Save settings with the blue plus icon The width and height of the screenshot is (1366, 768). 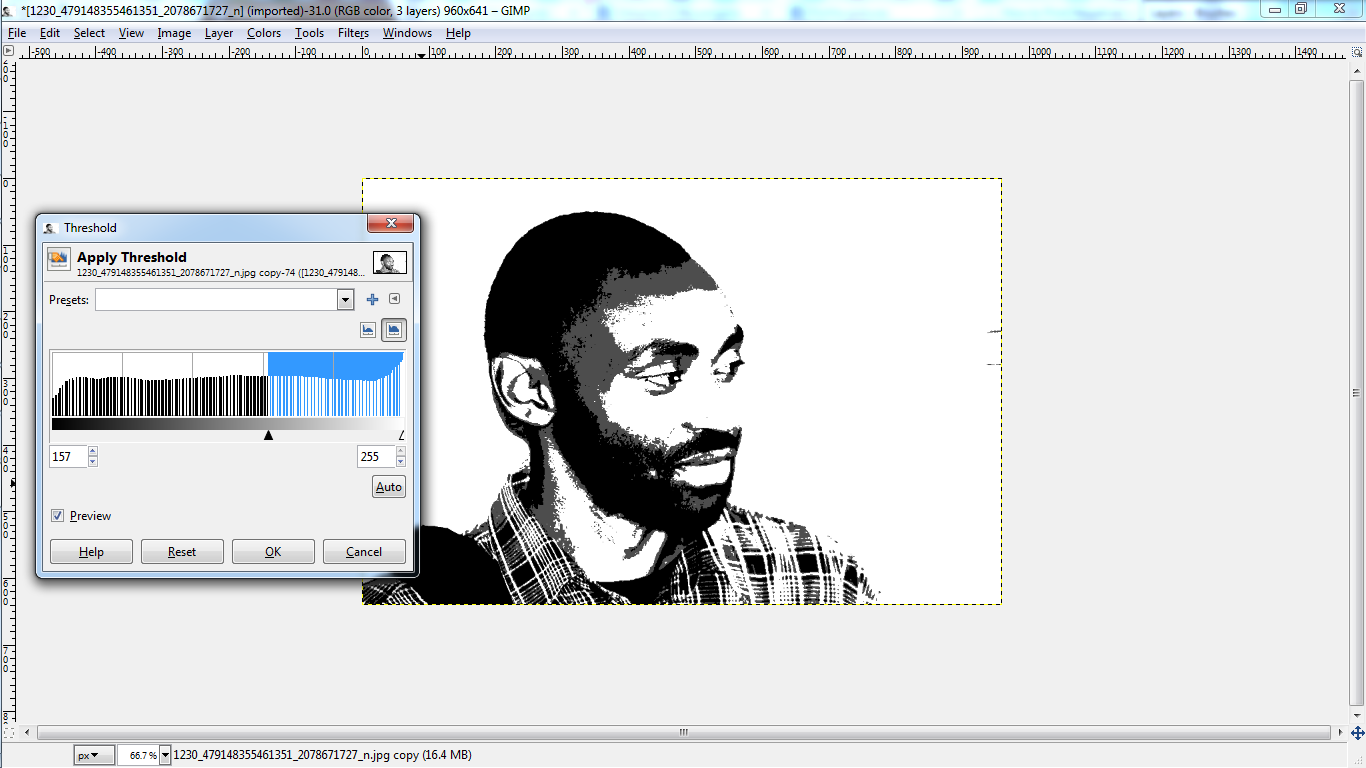point(372,299)
